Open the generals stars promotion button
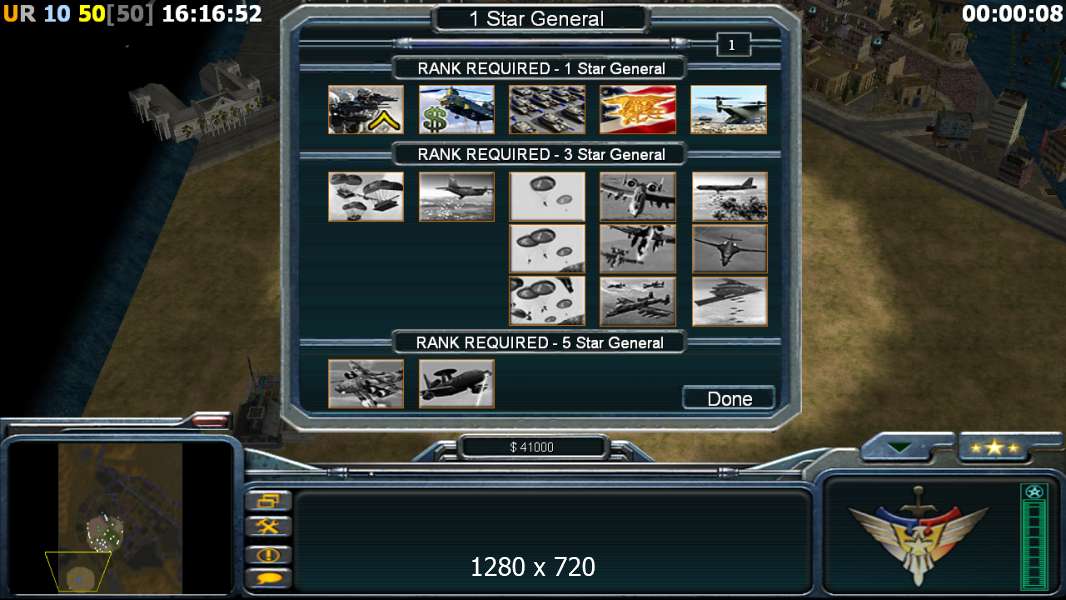This screenshot has width=1066, height=600. pos(994,447)
